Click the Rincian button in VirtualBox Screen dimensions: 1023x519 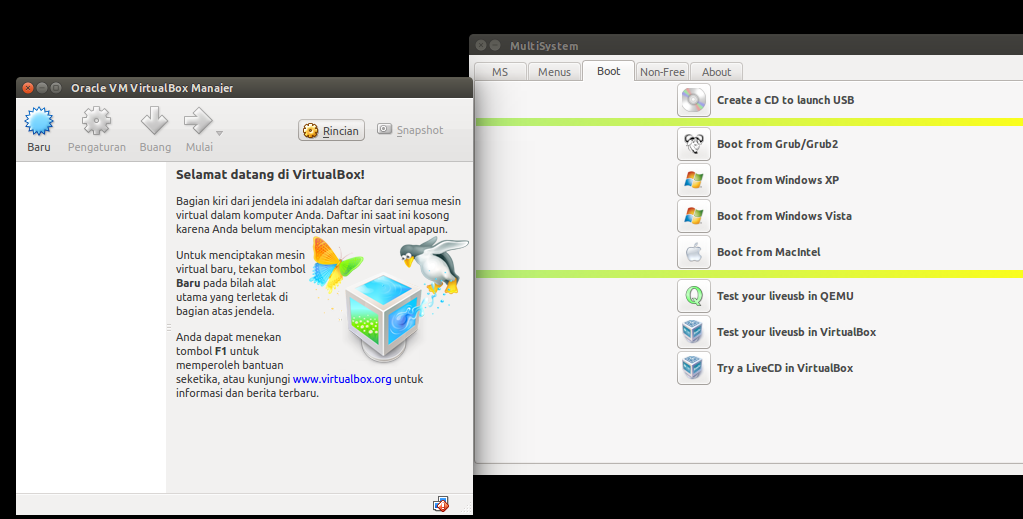pyautogui.click(x=331, y=131)
